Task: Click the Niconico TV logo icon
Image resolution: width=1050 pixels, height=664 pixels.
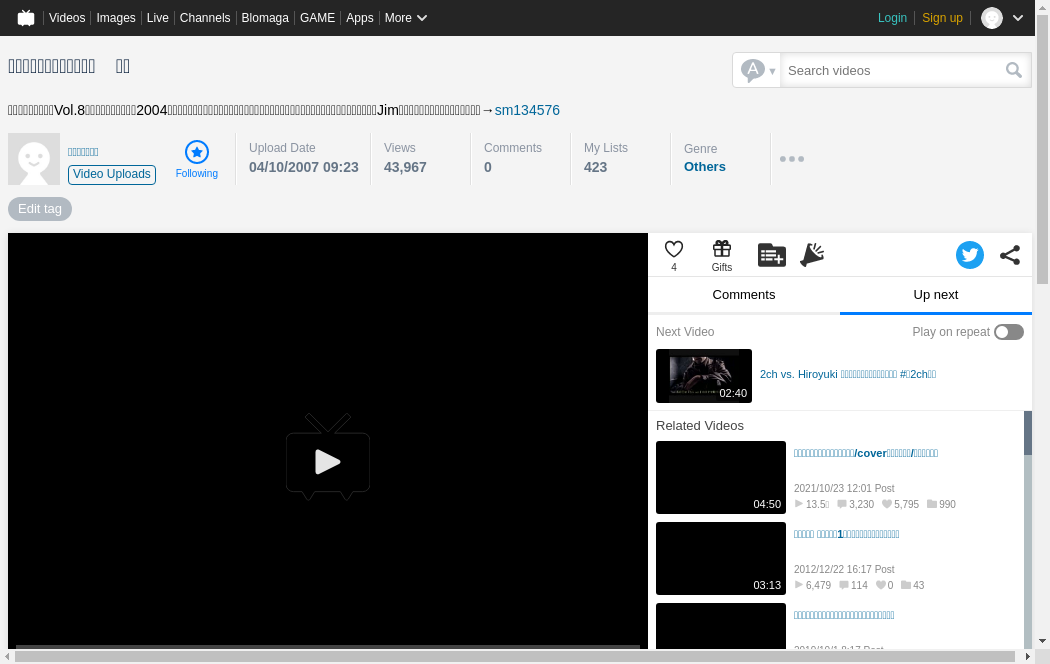Action: (x=26, y=18)
